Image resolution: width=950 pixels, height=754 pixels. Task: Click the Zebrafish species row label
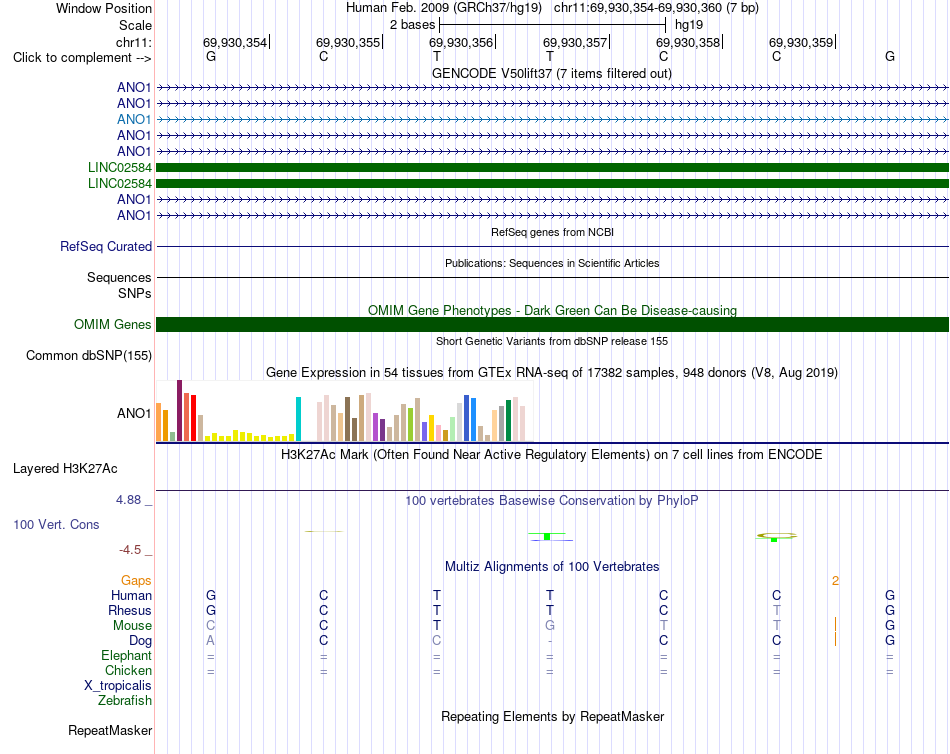125,701
